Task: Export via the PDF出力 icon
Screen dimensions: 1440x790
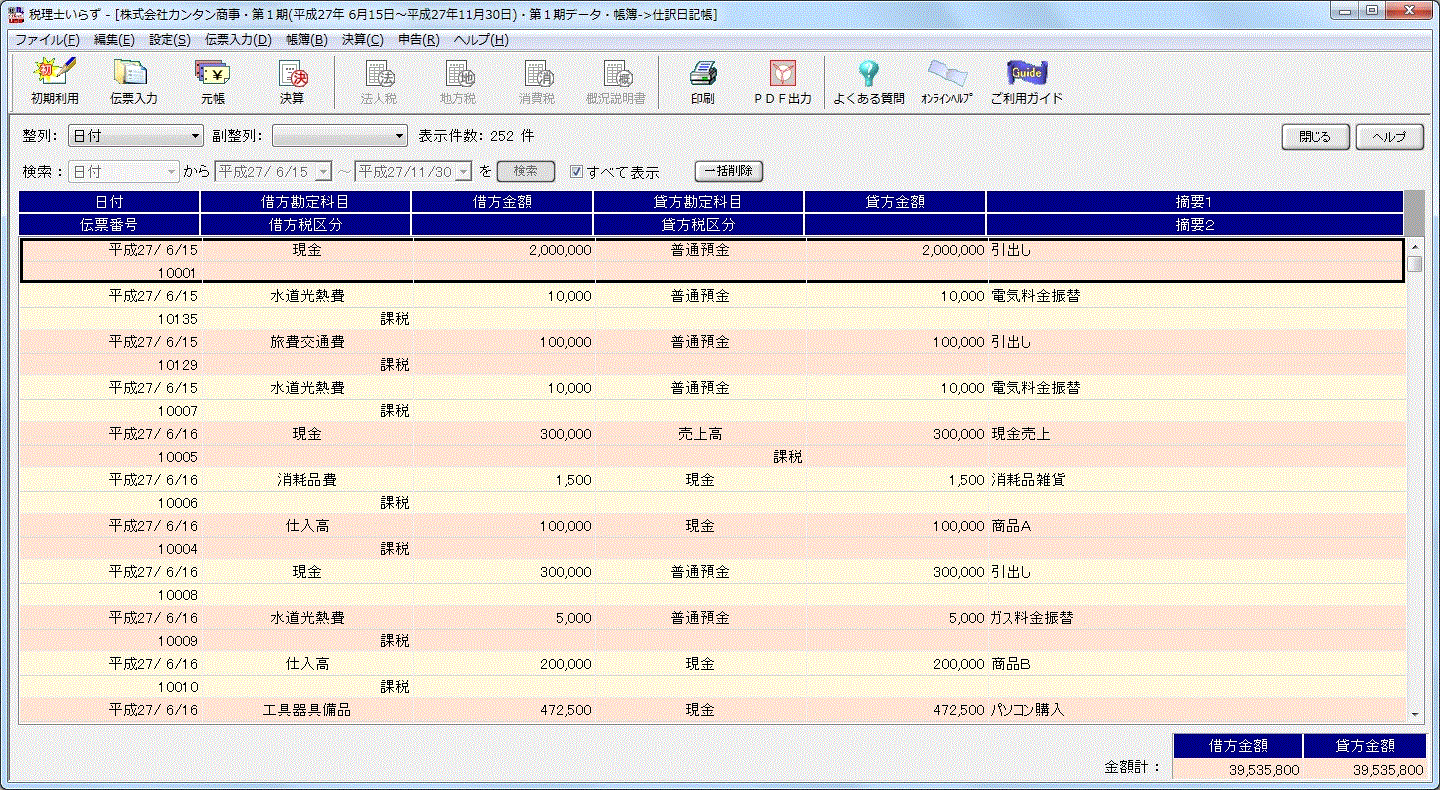Action: (x=782, y=81)
